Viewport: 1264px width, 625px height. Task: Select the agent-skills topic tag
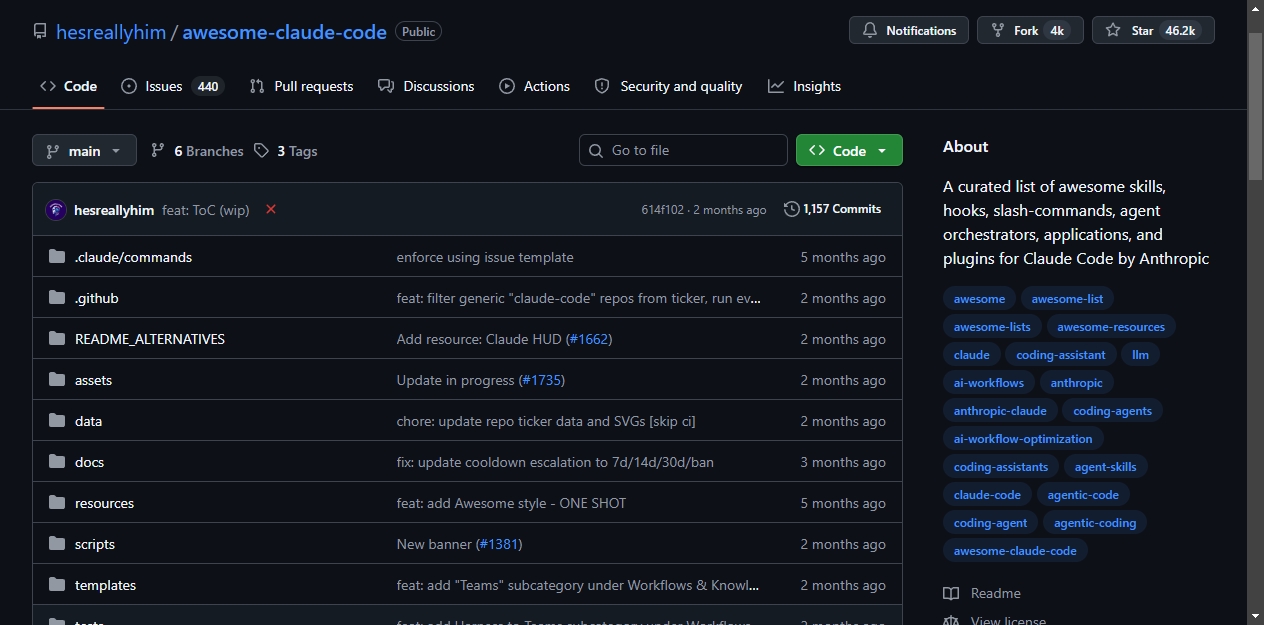point(1105,467)
